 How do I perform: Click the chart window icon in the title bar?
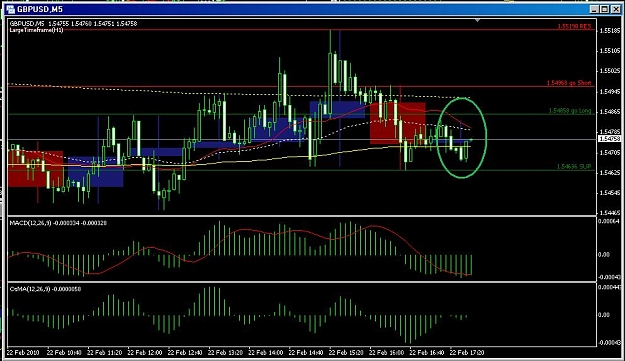click(x=11, y=9)
